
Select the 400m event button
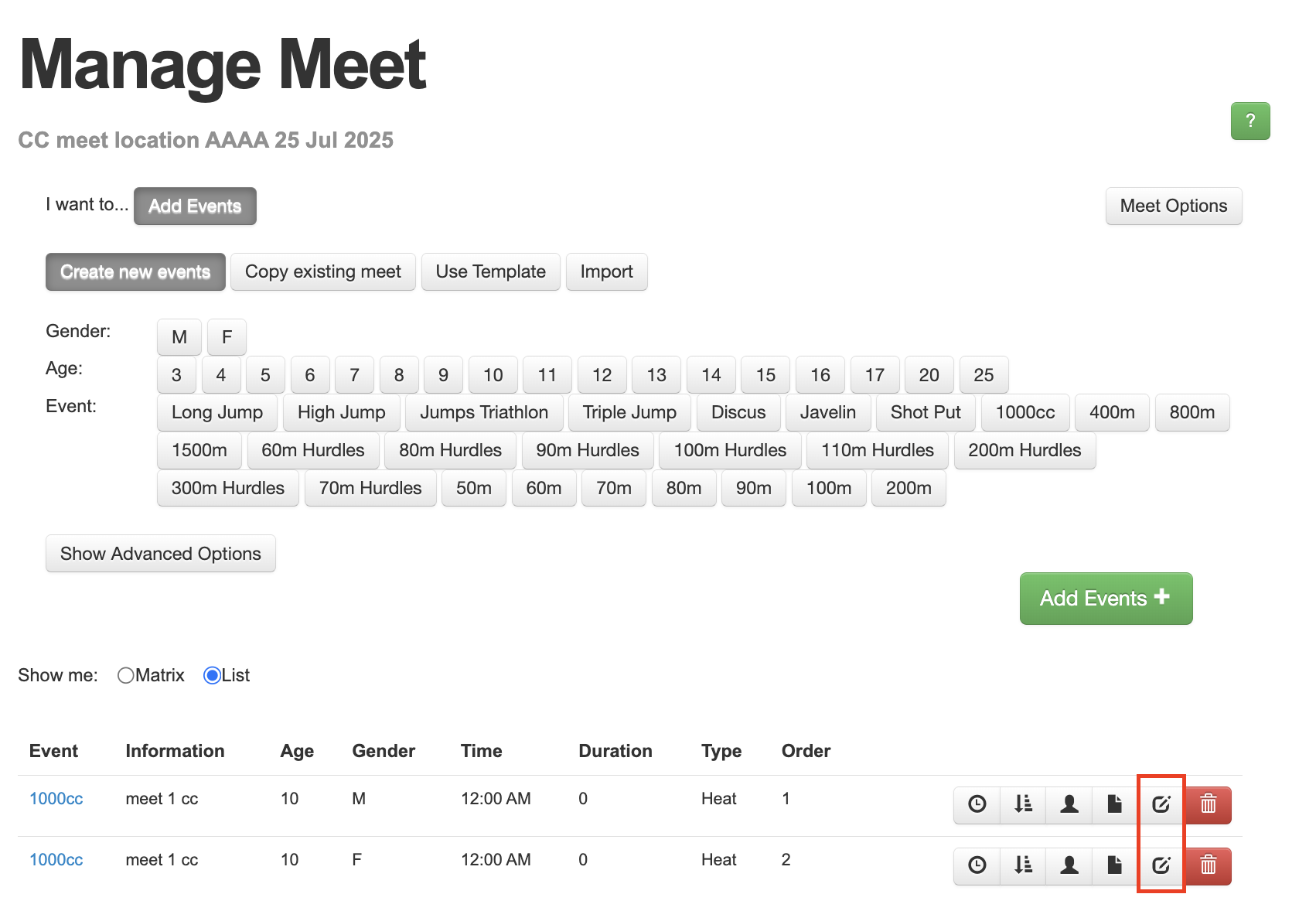[x=1112, y=412]
